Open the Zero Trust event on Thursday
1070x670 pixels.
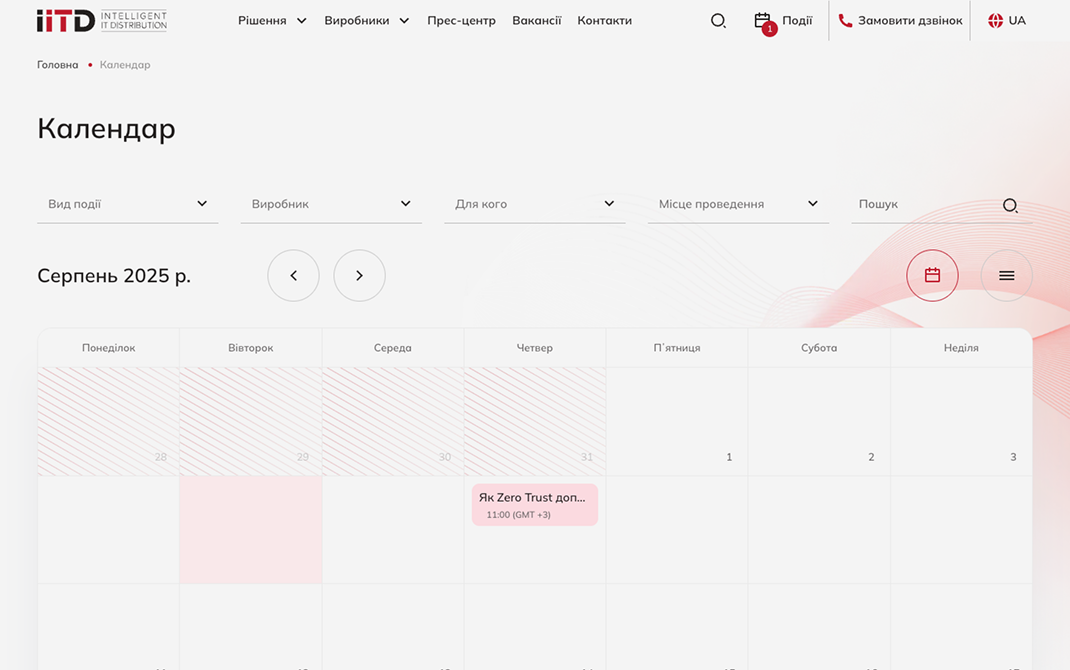tap(534, 505)
